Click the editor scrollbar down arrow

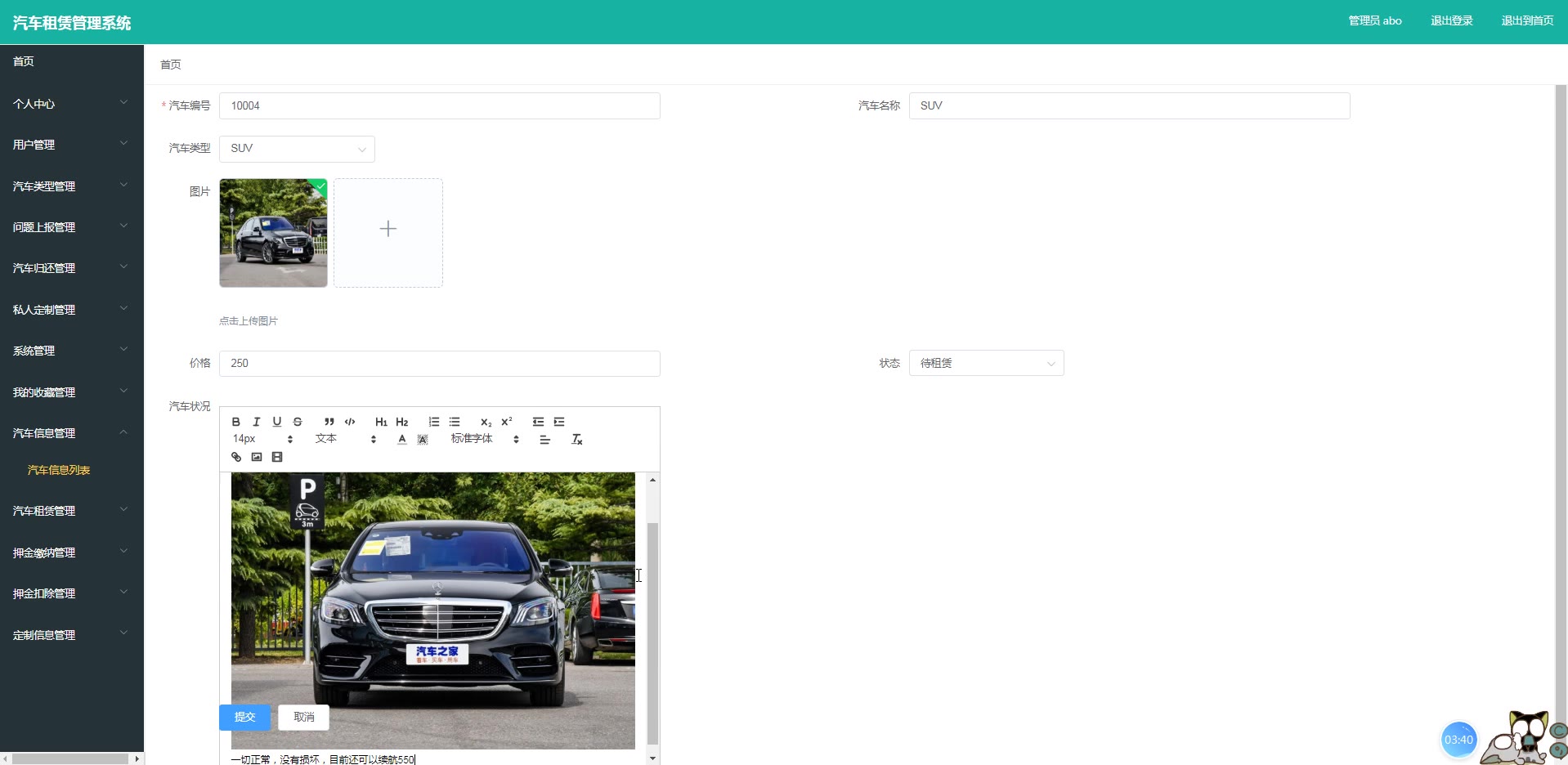652,758
